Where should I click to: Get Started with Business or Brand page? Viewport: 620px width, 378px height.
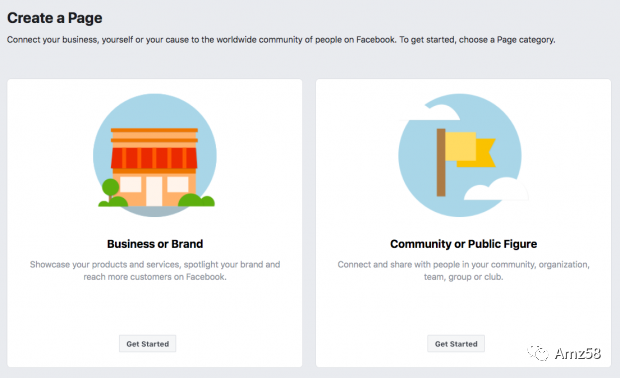[x=147, y=344]
